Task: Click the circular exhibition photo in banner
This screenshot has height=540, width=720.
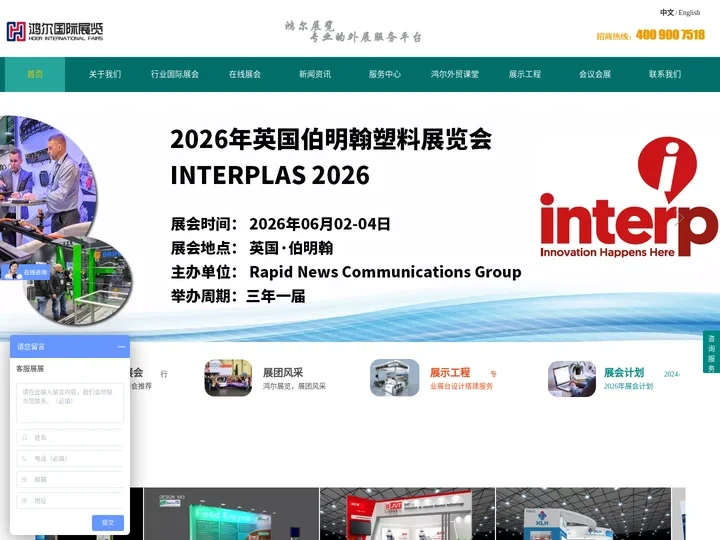Action: [47, 184]
